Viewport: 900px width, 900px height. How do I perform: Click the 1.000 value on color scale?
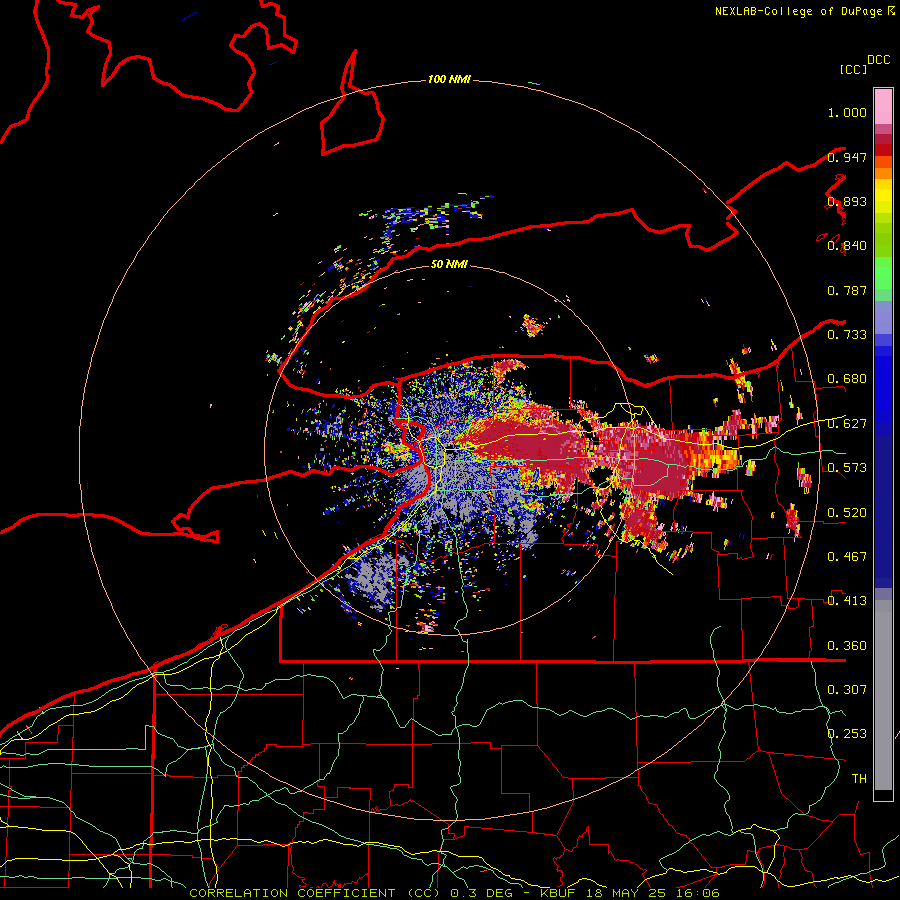click(x=847, y=112)
